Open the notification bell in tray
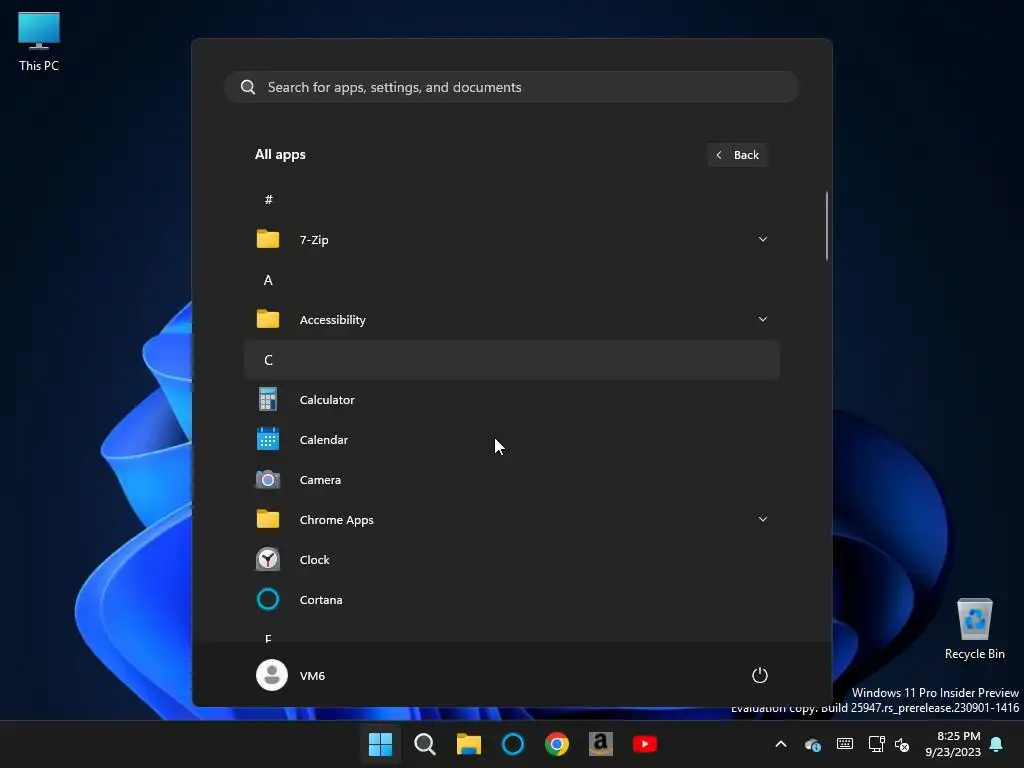Image resolution: width=1024 pixels, height=768 pixels. tap(997, 744)
